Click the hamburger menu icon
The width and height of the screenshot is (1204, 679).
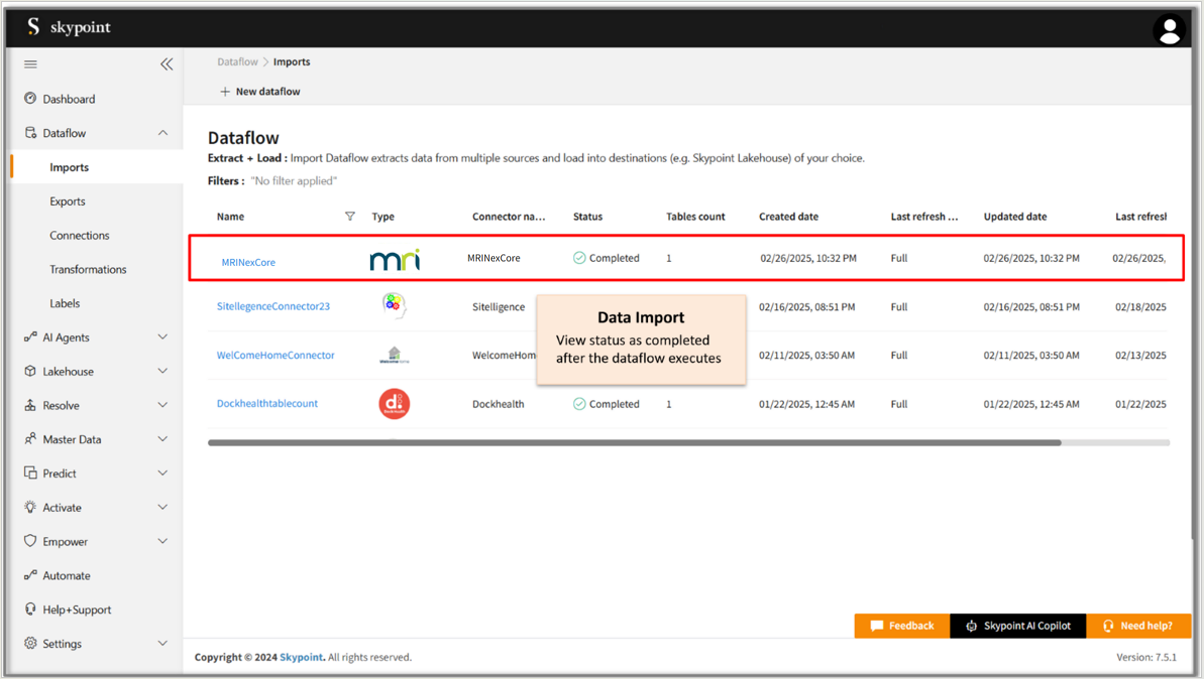pyautogui.click(x=30, y=64)
